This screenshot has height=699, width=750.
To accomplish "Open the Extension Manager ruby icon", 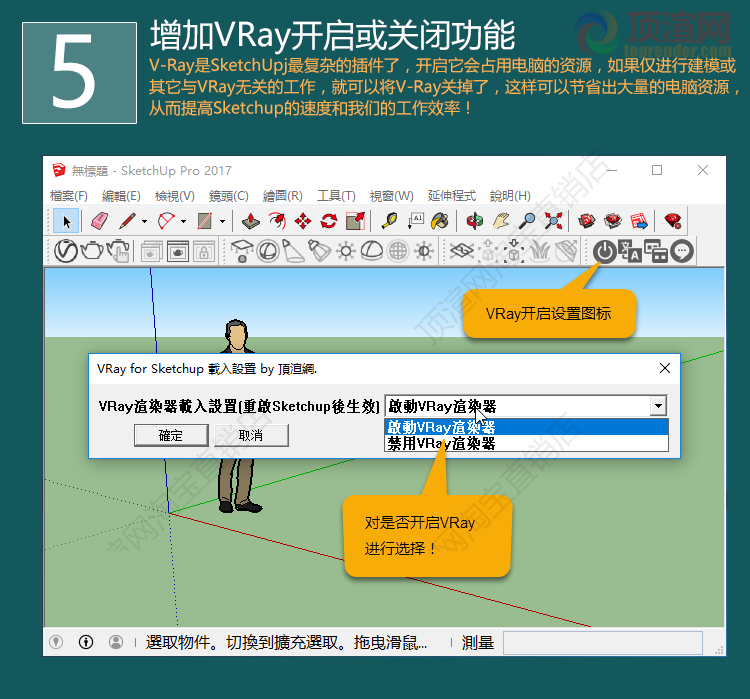I will pyautogui.click(x=673, y=222).
